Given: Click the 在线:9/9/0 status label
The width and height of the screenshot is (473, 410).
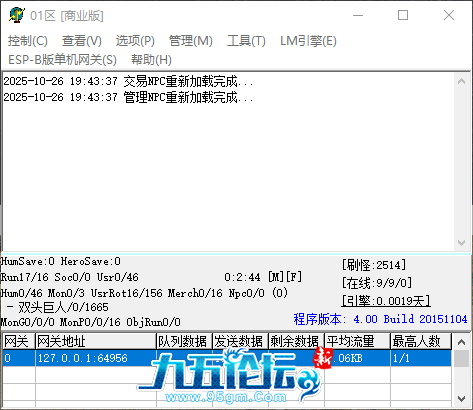Looking at the screenshot, I should click(377, 283).
